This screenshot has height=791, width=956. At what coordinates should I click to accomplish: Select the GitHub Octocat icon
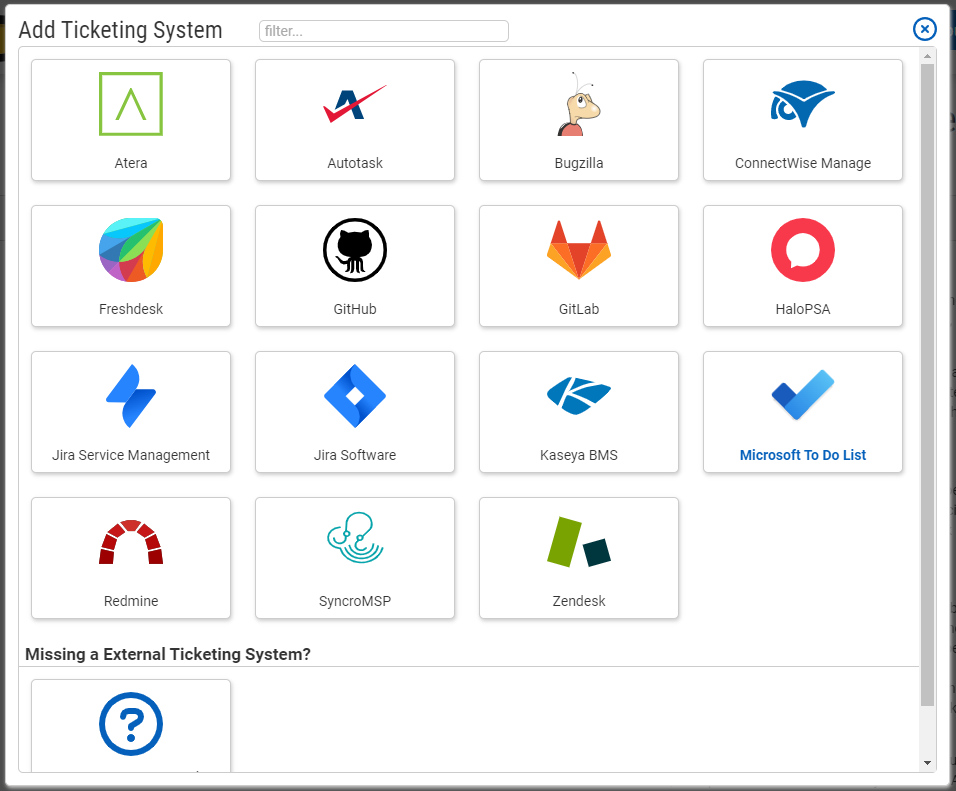pyautogui.click(x=355, y=250)
